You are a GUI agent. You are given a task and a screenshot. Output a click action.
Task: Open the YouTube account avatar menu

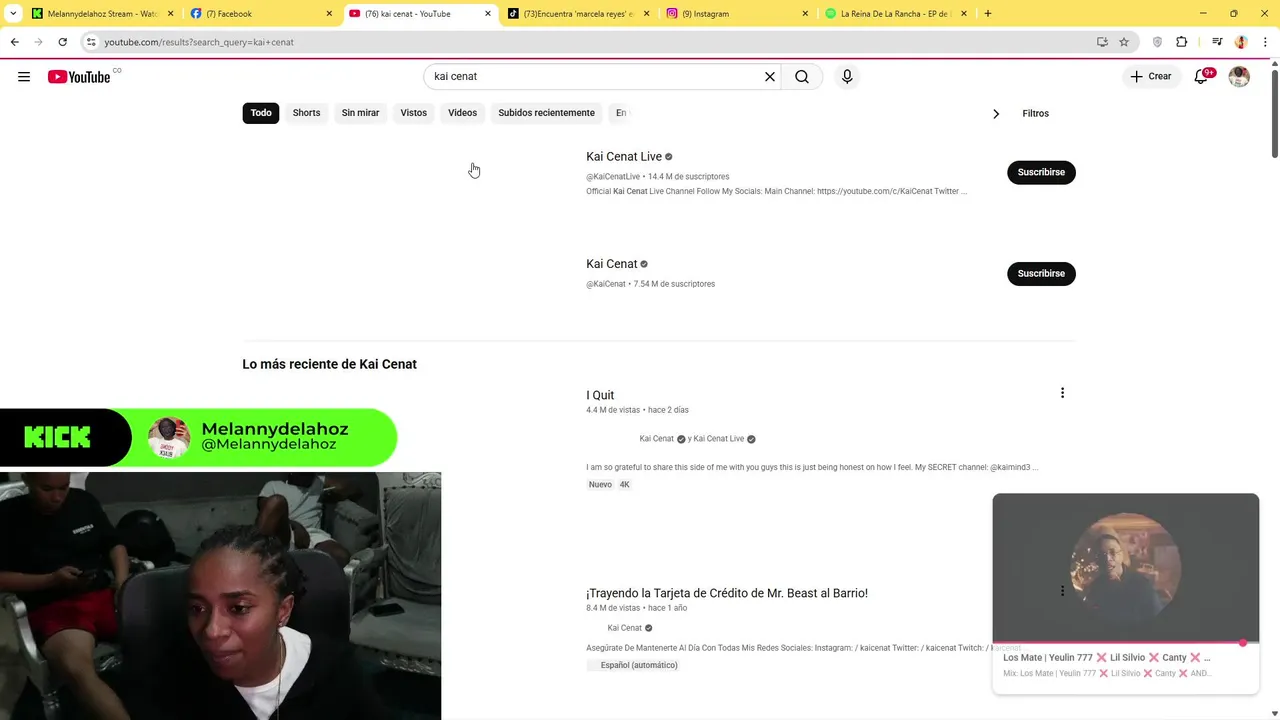(1239, 77)
